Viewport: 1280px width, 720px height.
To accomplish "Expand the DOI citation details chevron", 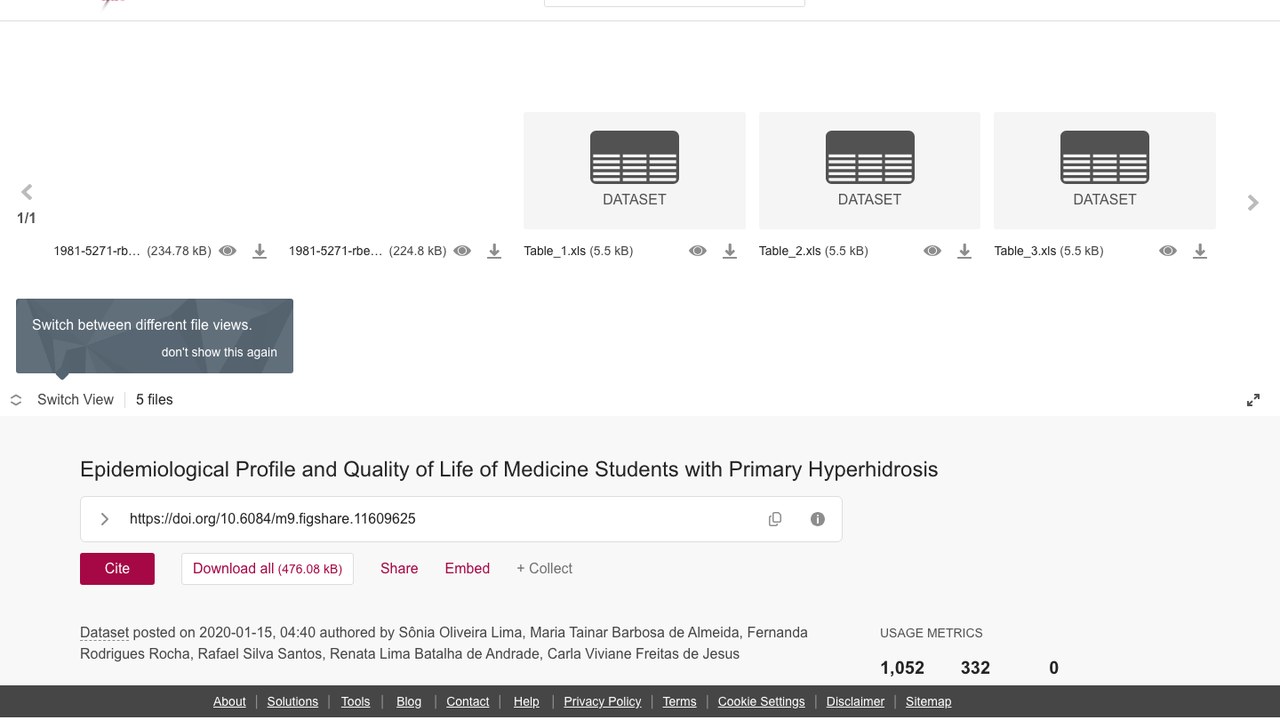I will click(104, 519).
